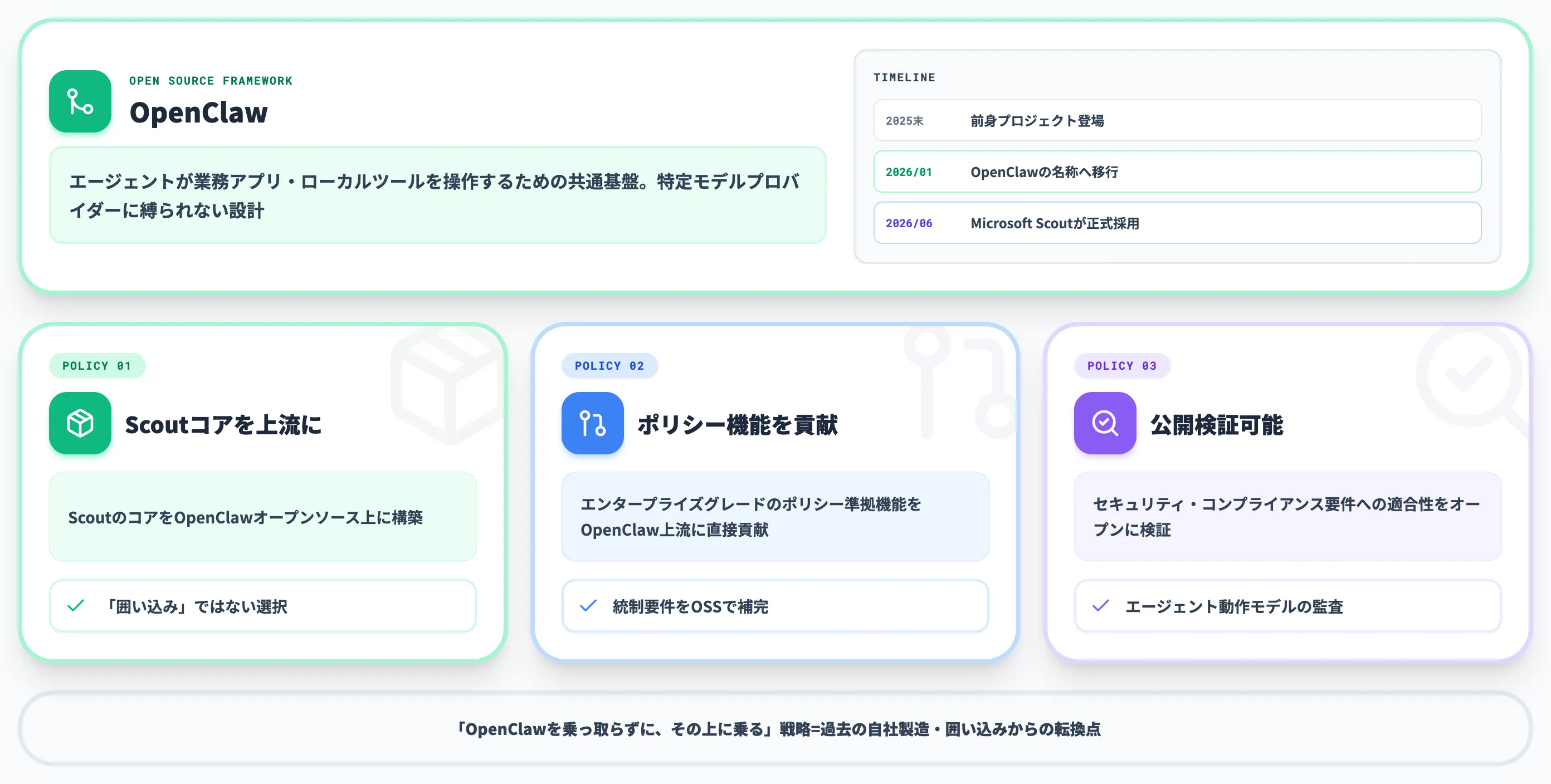
Task: Select the POLICY 02 badge
Action: click(609, 366)
